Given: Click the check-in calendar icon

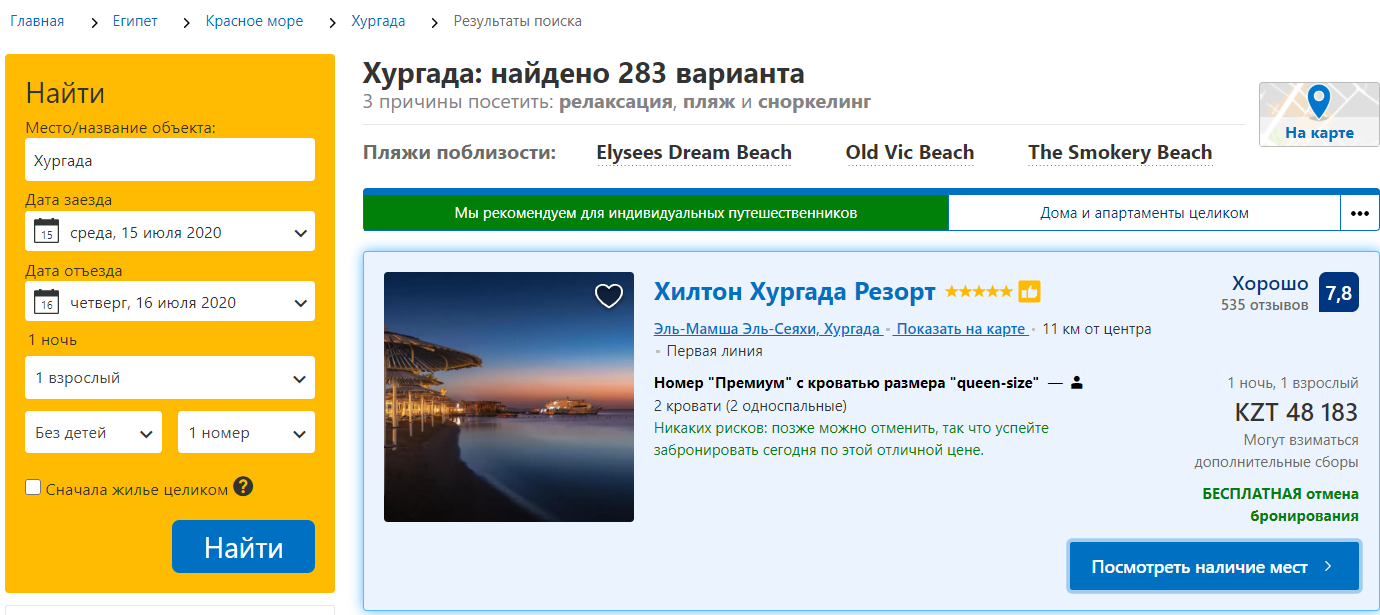Looking at the screenshot, I should click(46, 232).
